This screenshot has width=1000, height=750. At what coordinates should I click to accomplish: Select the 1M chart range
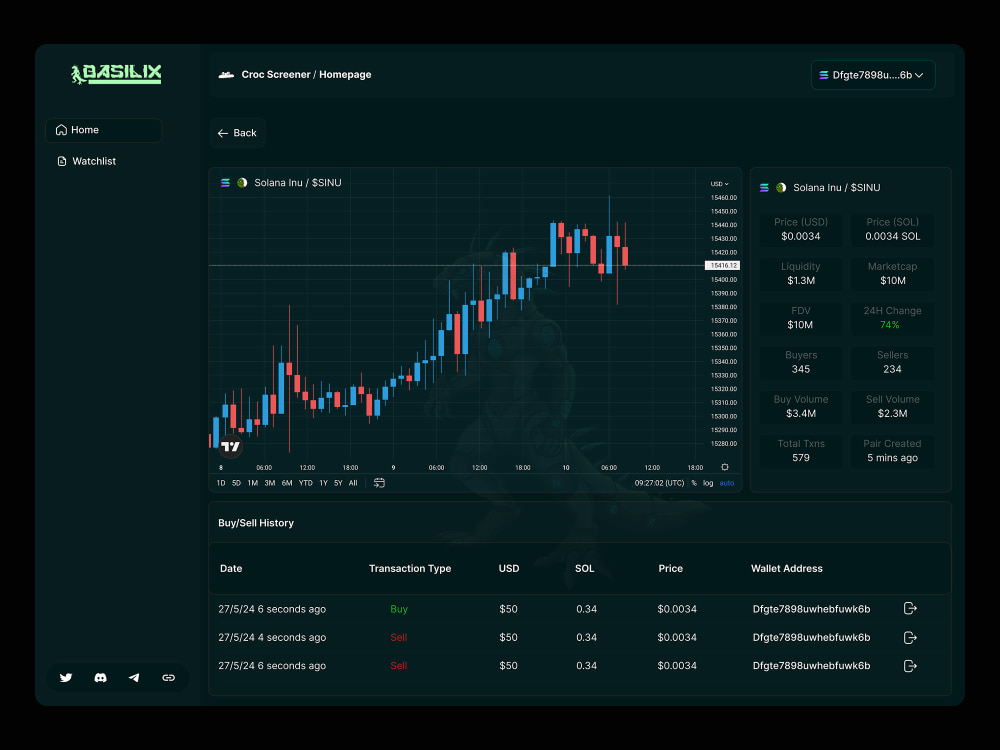coord(253,483)
